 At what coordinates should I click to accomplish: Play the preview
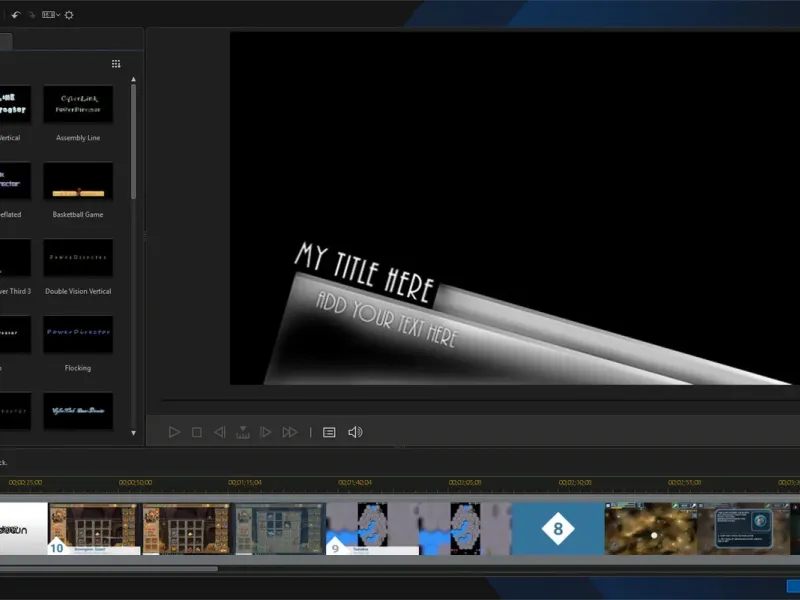pyautogui.click(x=174, y=432)
